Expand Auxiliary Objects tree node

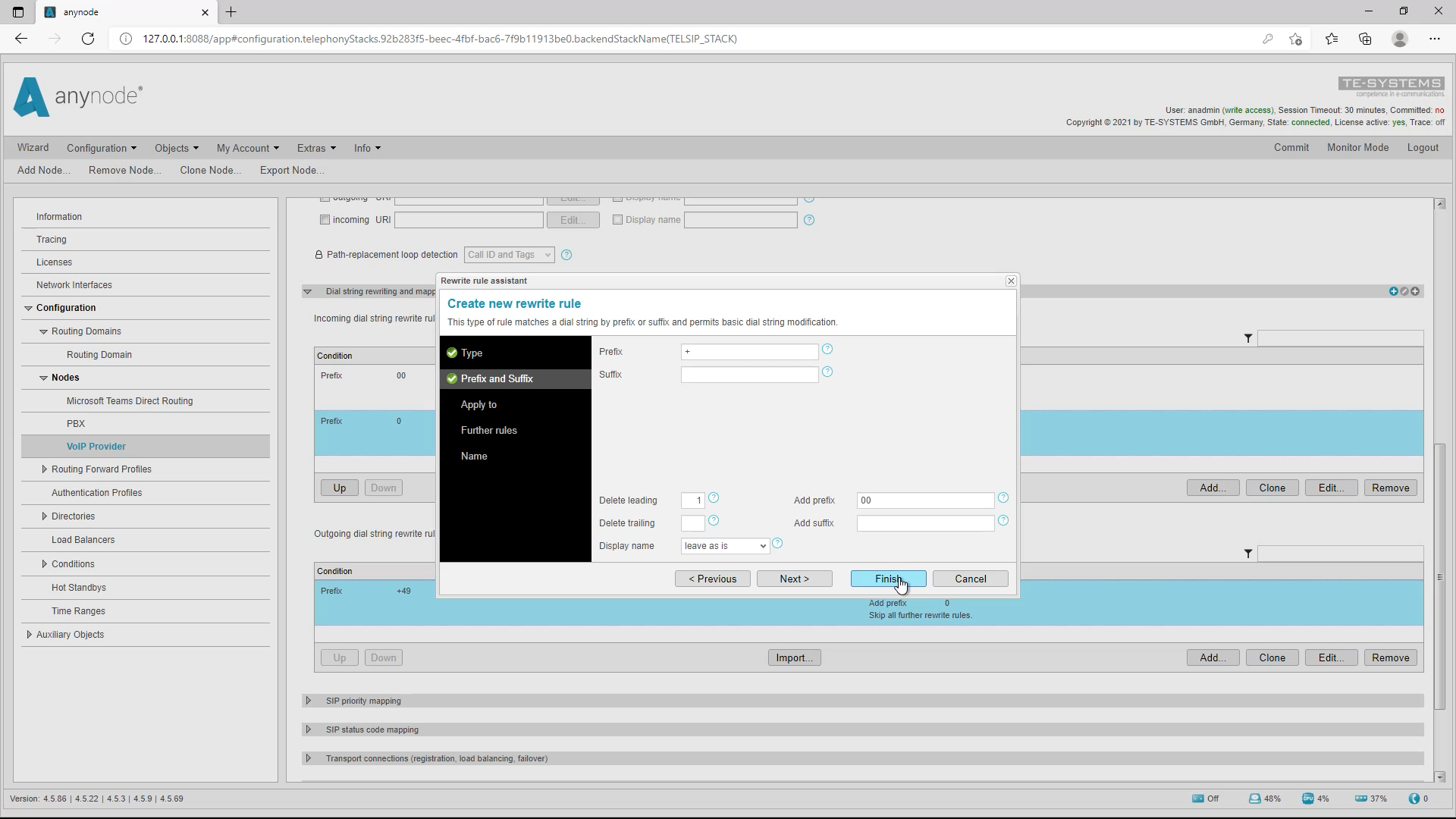click(x=29, y=635)
